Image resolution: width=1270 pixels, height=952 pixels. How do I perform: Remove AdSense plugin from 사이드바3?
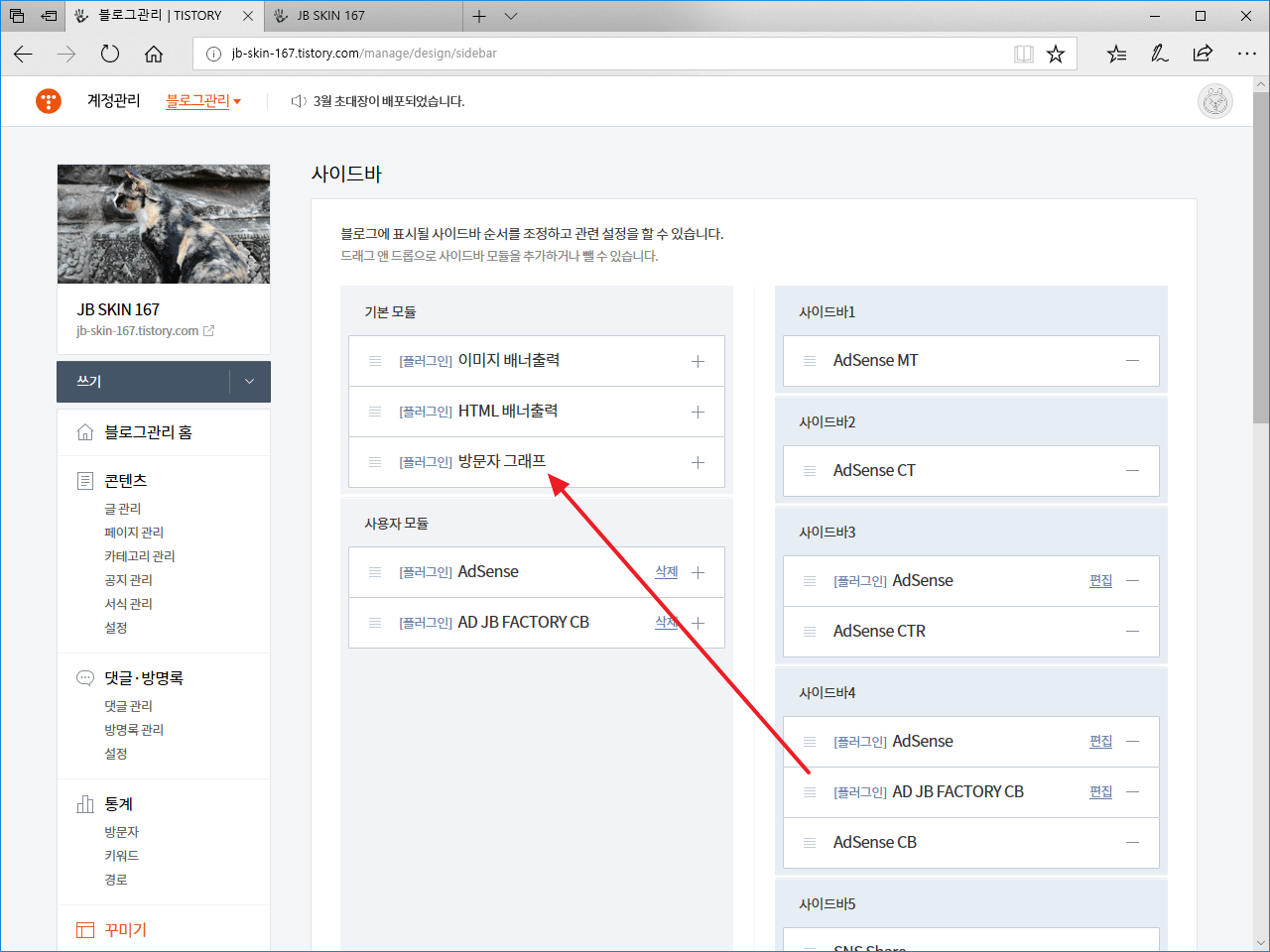1132,581
